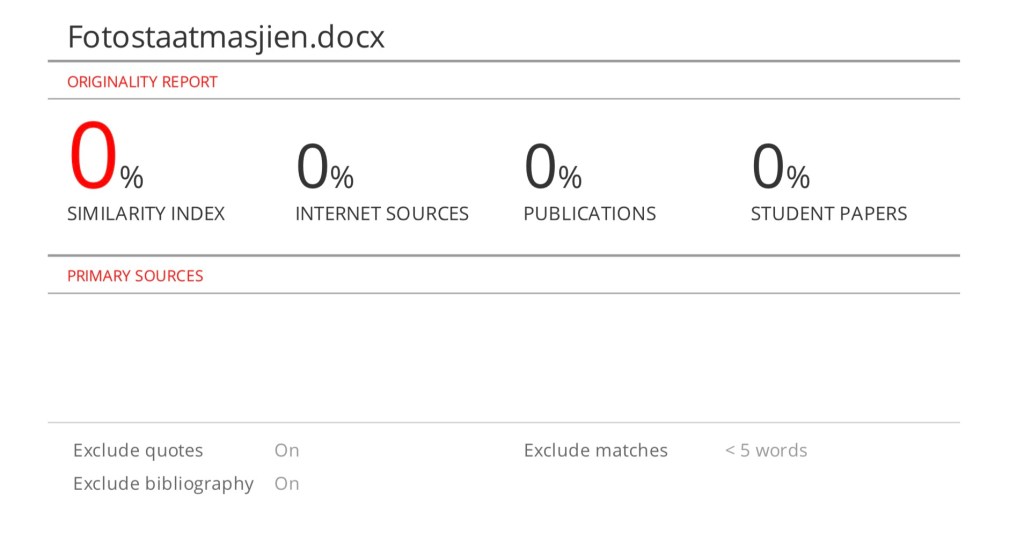Click the zero above Publications
1024x550 pixels.
[540, 166]
